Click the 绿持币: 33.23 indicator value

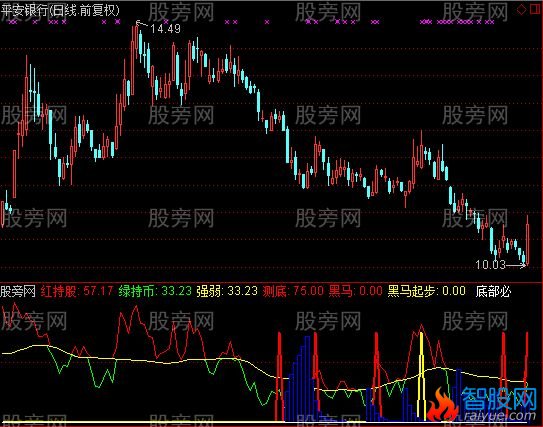[155, 291]
